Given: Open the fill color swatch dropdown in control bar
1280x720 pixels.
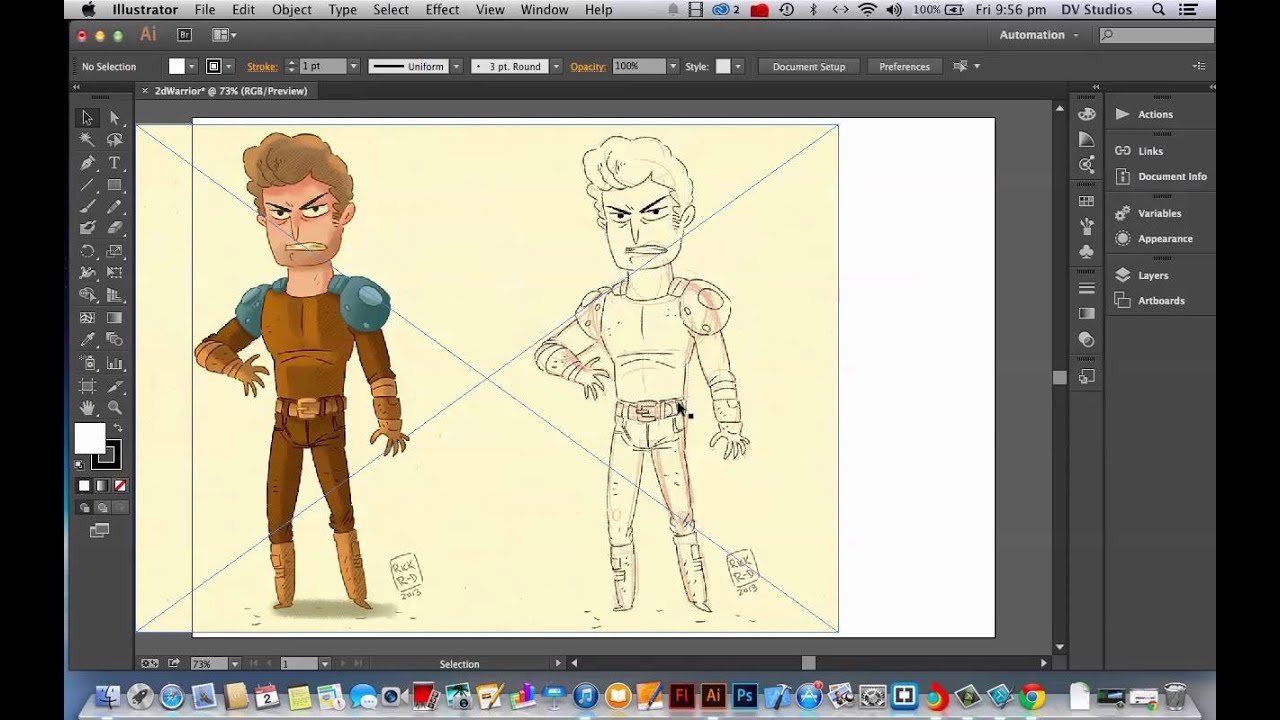Looking at the screenshot, I should pyautogui.click(x=193, y=67).
